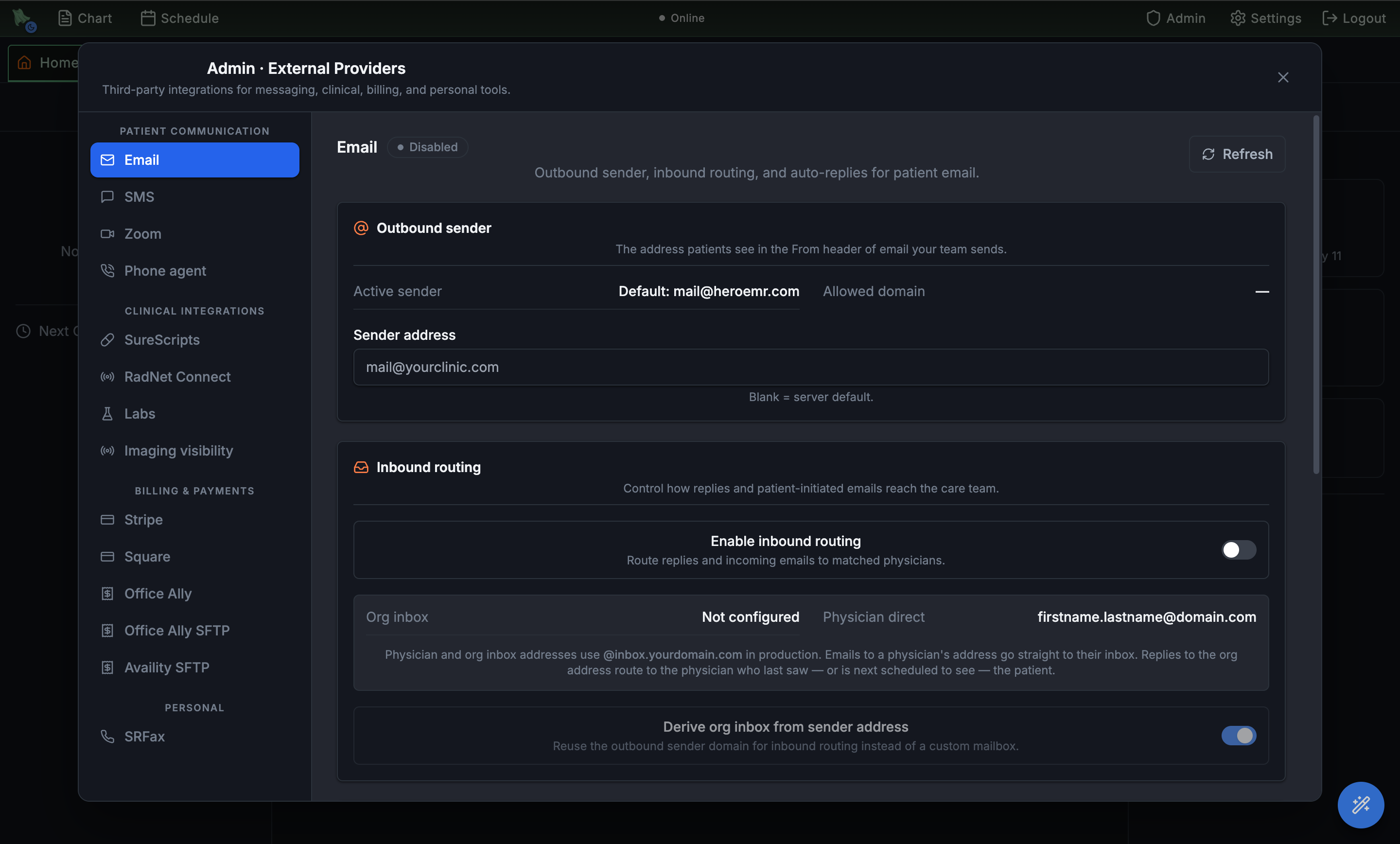Click Settings label in top bar
Image resolution: width=1400 pixels, height=844 pixels.
1276,18
